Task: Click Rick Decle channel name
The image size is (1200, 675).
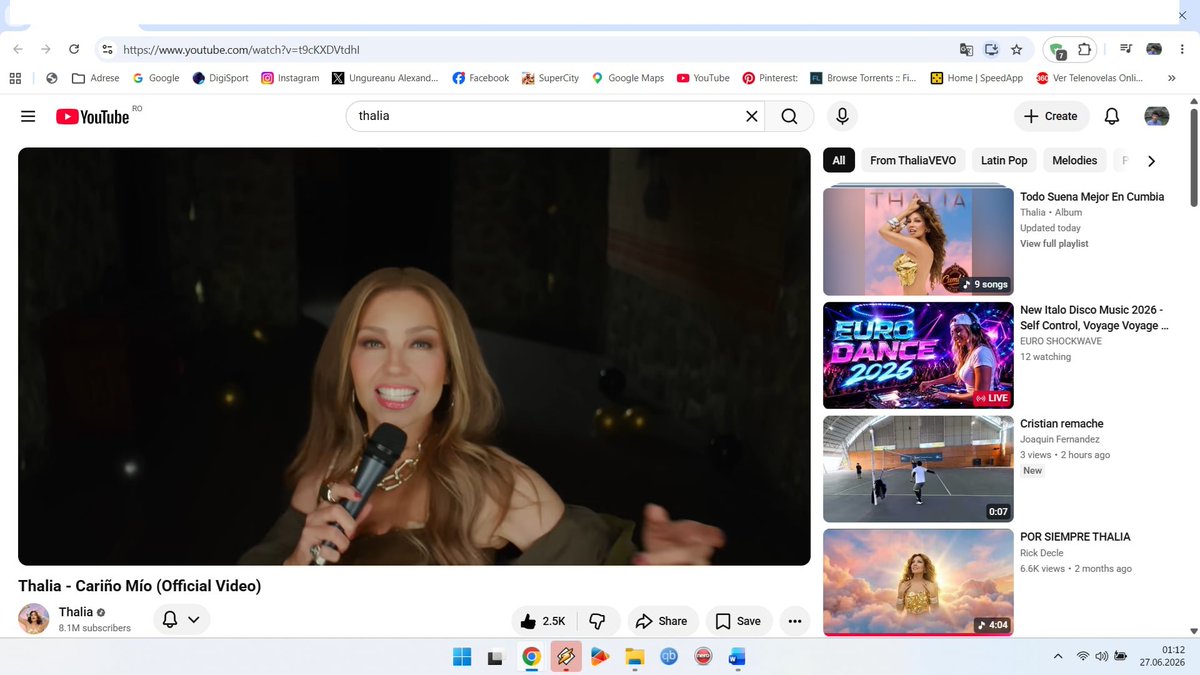Action: click(x=1042, y=553)
